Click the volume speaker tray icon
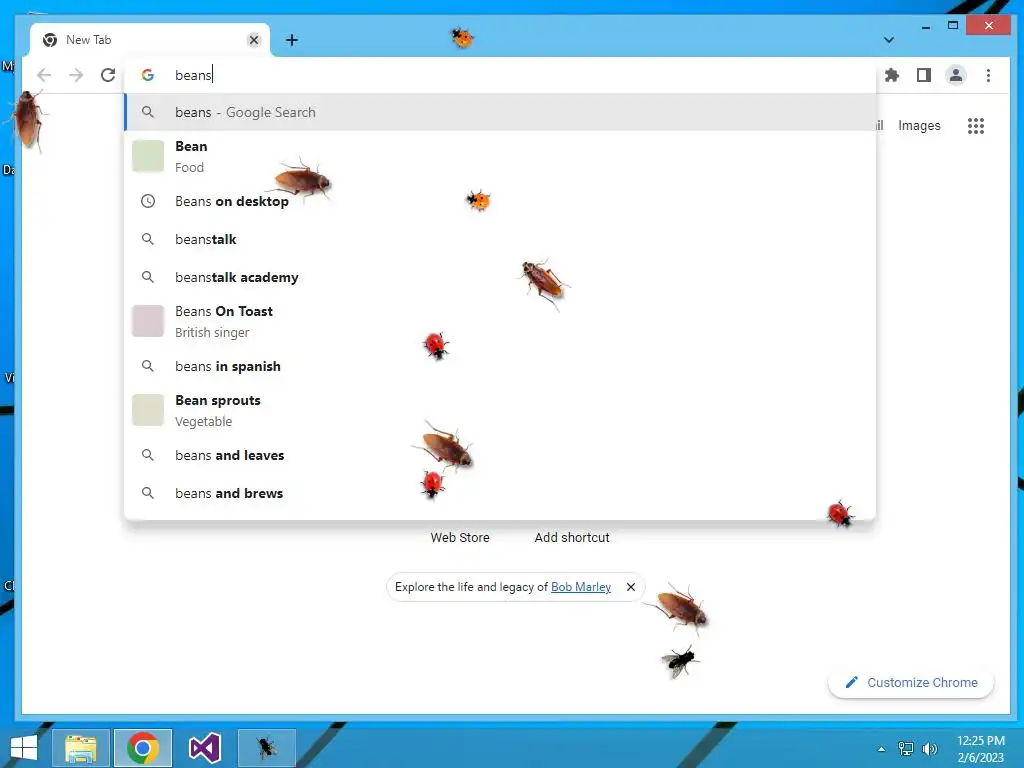The height and width of the screenshot is (768, 1024). (x=929, y=748)
